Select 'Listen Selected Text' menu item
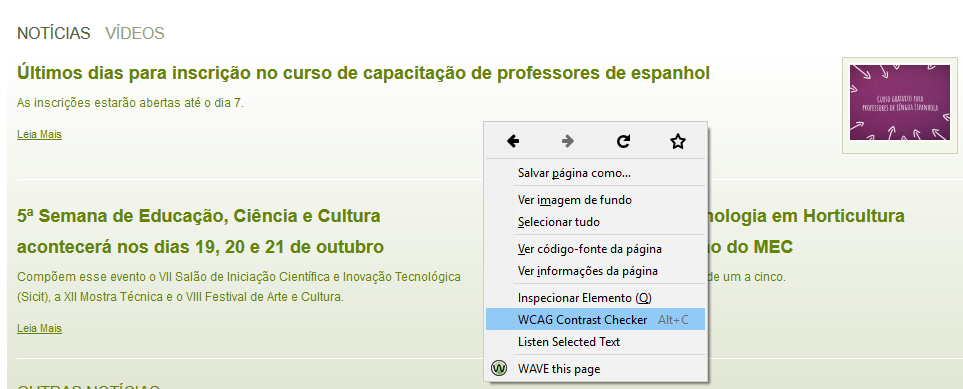This screenshot has height=389, width=963. 595,342
